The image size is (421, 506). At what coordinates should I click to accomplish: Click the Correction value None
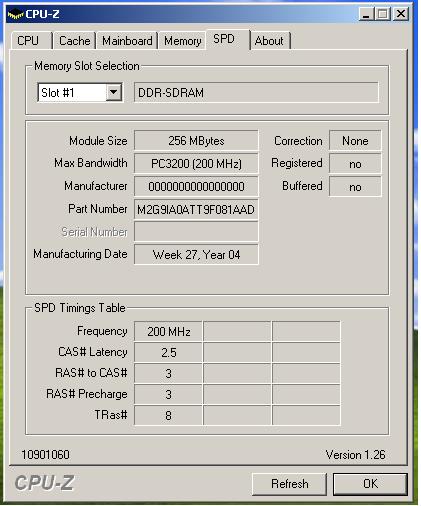(x=355, y=141)
